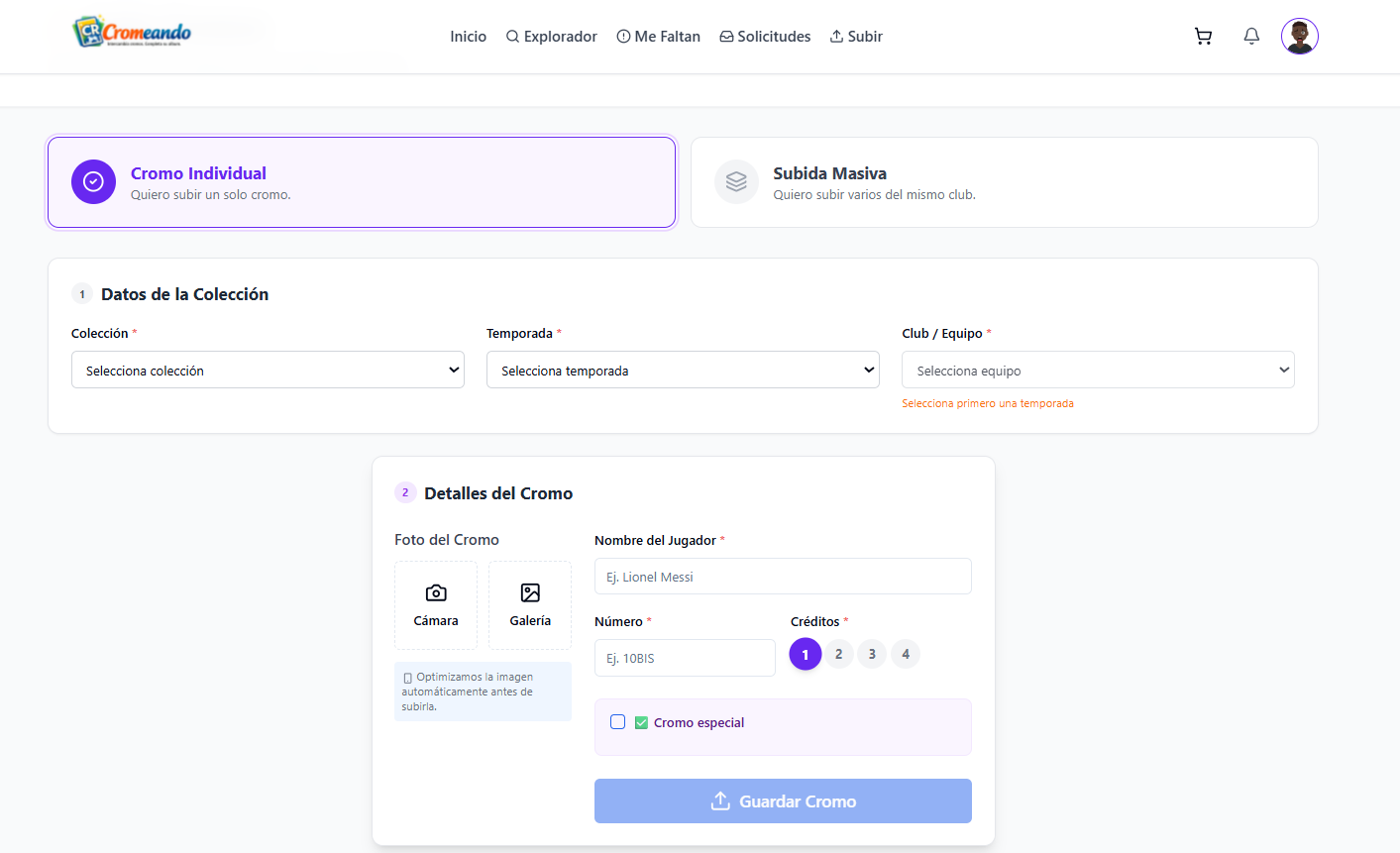Select 2 credits option
The image size is (1400, 853).
coord(839,654)
